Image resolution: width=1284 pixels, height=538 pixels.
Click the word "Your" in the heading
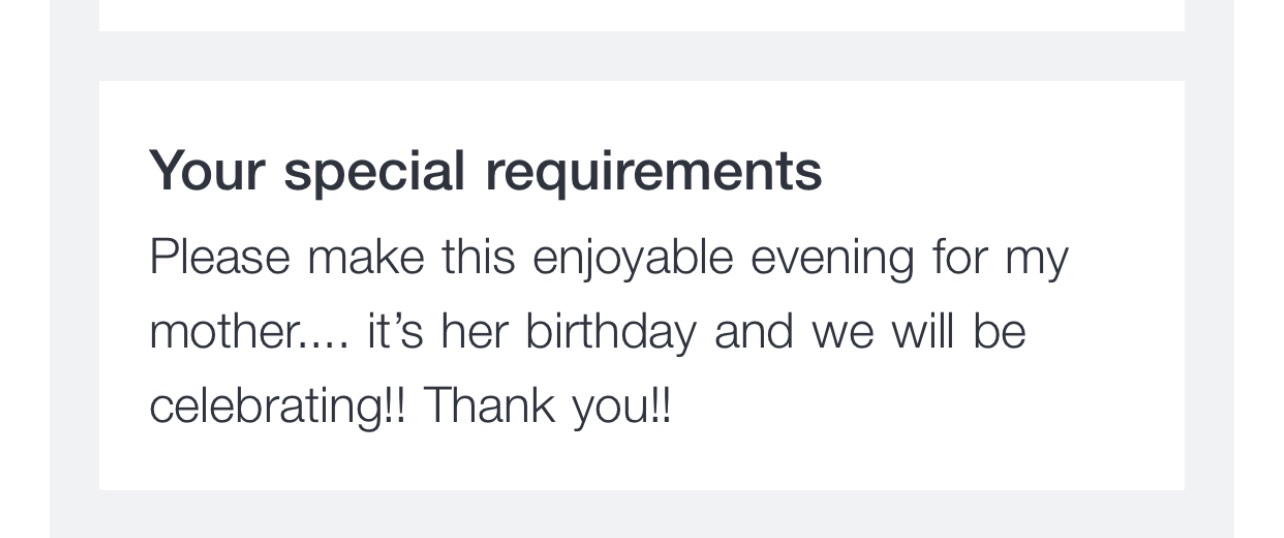(207, 171)
